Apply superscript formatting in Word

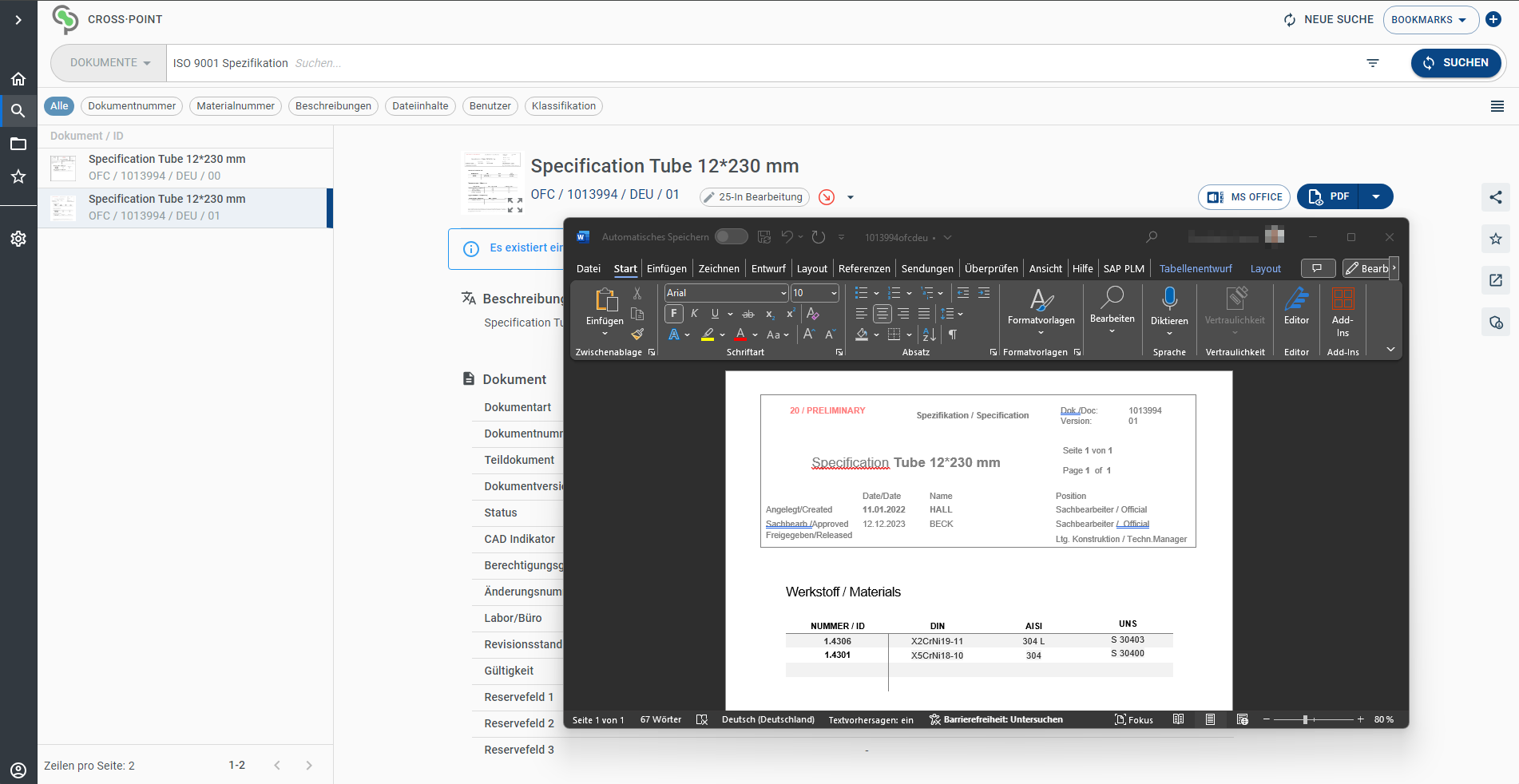[x=790, y=314]
